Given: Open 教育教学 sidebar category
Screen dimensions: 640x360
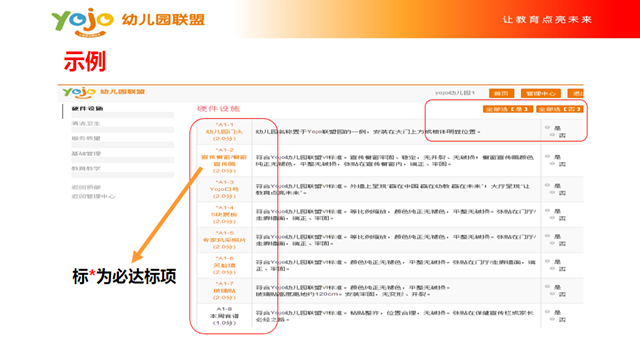Looking at the screenshot, I should click(x=86, y=168).
